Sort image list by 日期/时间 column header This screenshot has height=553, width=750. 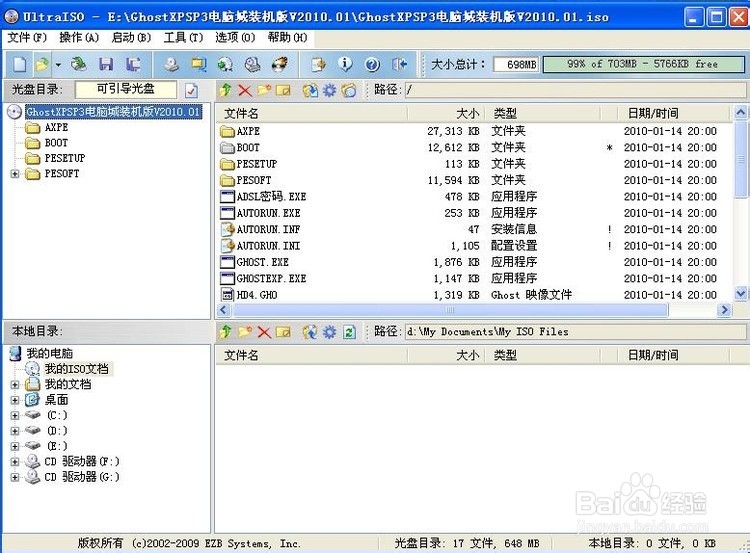pyautogui.click(x=673, y=113)
